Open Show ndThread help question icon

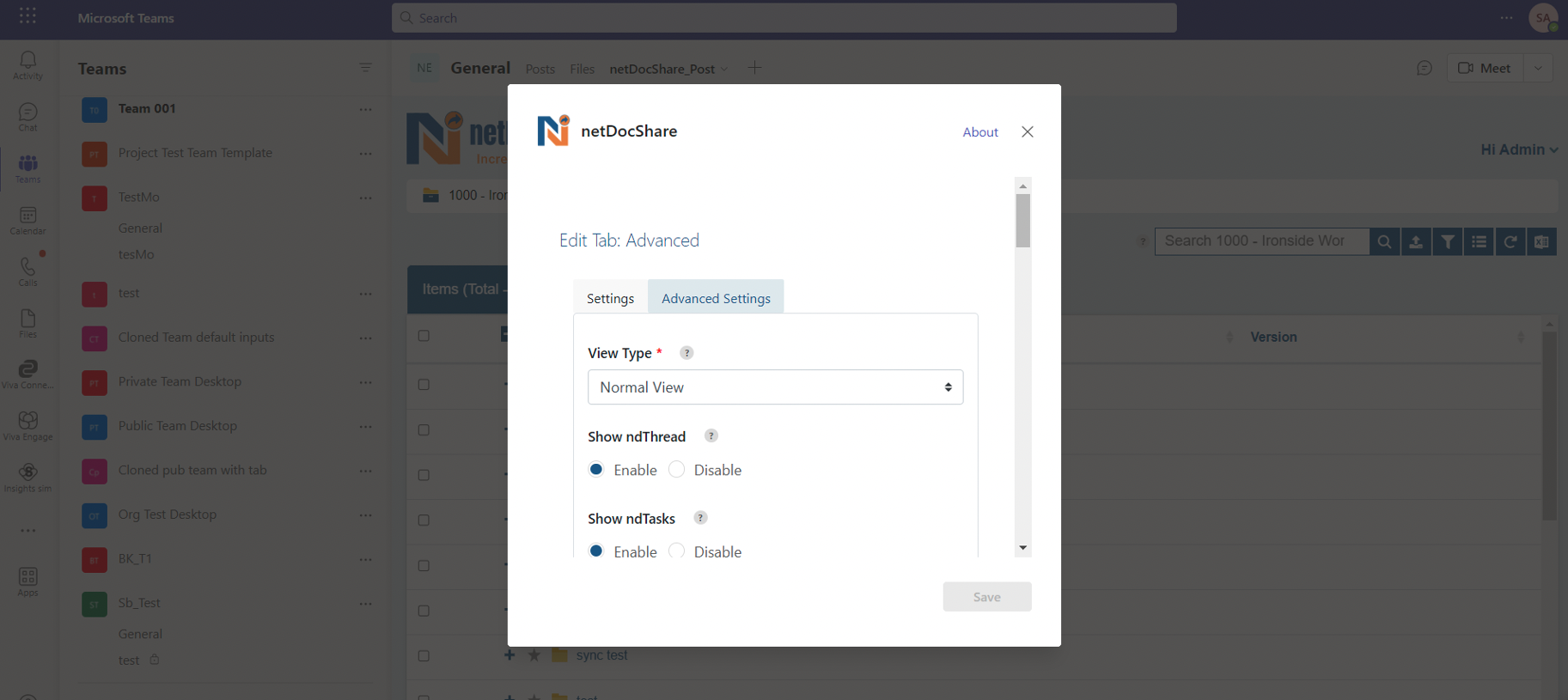pyautogui.click(x=711, y=435)
